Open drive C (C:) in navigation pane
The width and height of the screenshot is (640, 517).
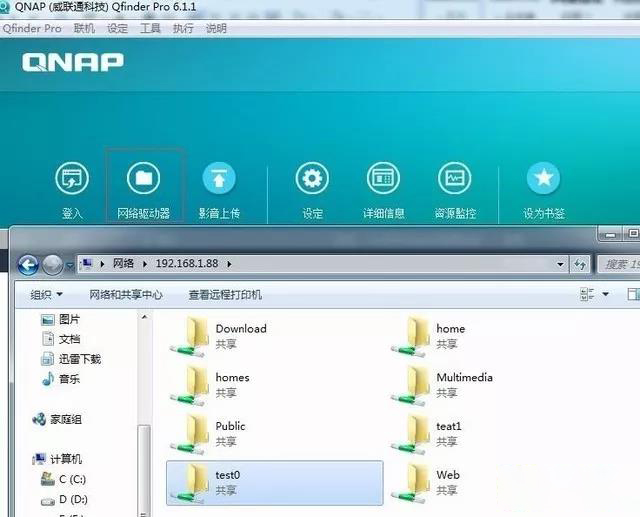[x=63, y=479]
